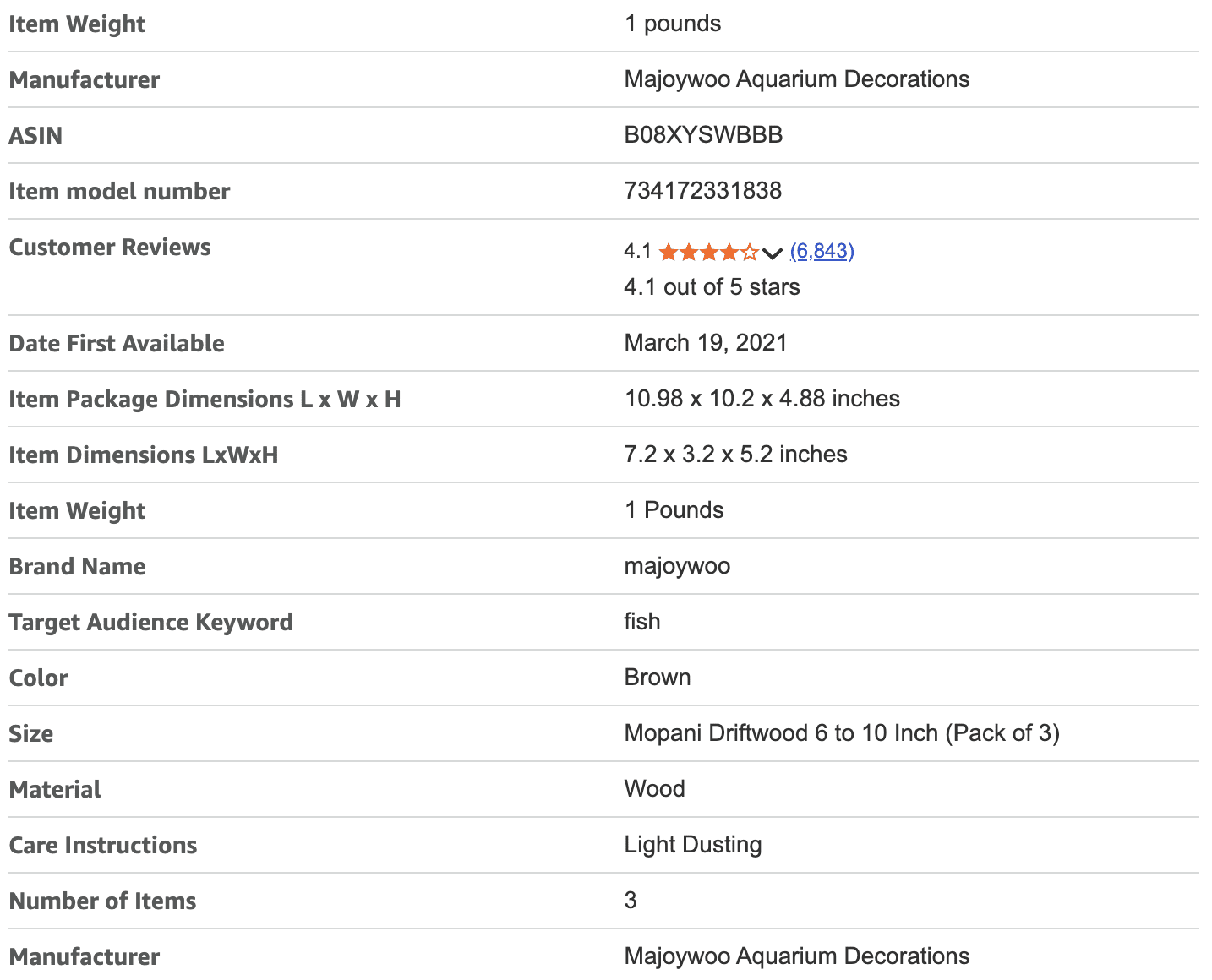Click the 4.1 number beside the stars
1212x980 pixels.
(637, 251)
